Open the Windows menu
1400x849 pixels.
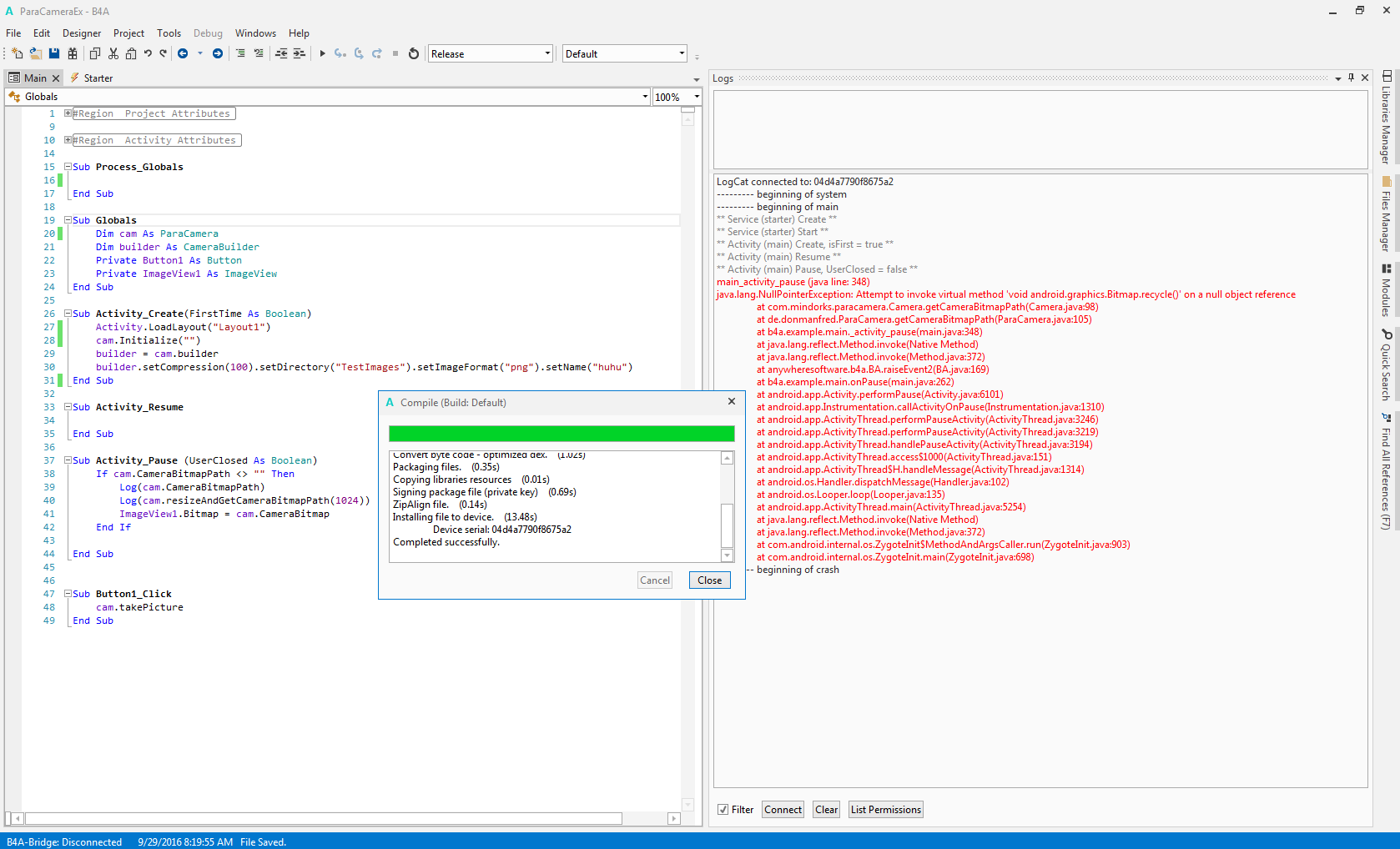tap(255, 33)
